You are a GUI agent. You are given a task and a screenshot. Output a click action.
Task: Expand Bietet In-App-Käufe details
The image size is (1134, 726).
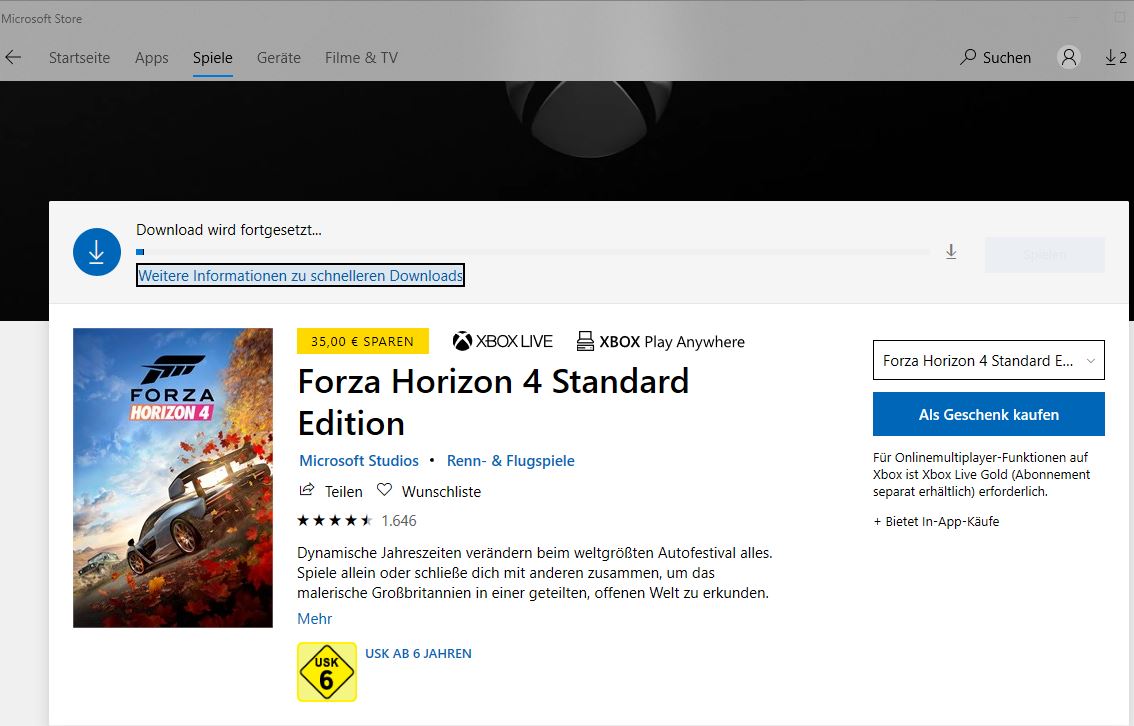(x=935, y=521)
